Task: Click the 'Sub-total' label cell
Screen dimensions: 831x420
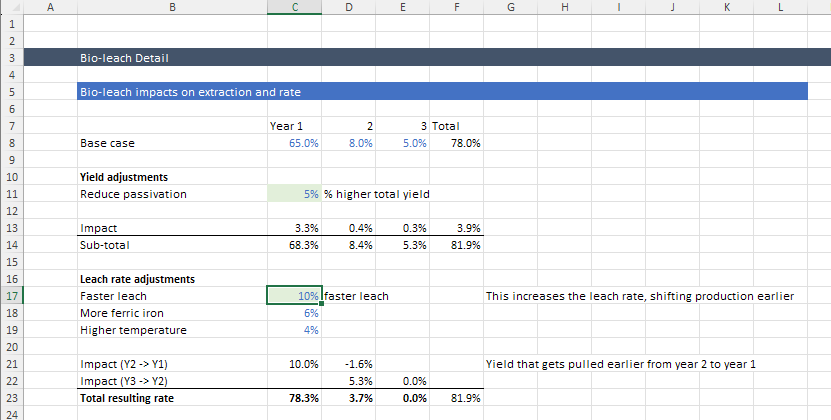Action: pyautogui.click(x=172, y=245)
